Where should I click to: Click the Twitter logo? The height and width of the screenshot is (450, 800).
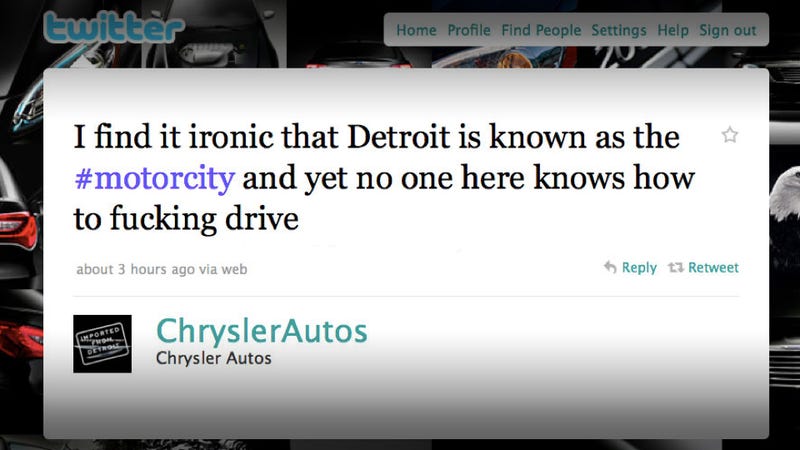(x=114, y=27)
